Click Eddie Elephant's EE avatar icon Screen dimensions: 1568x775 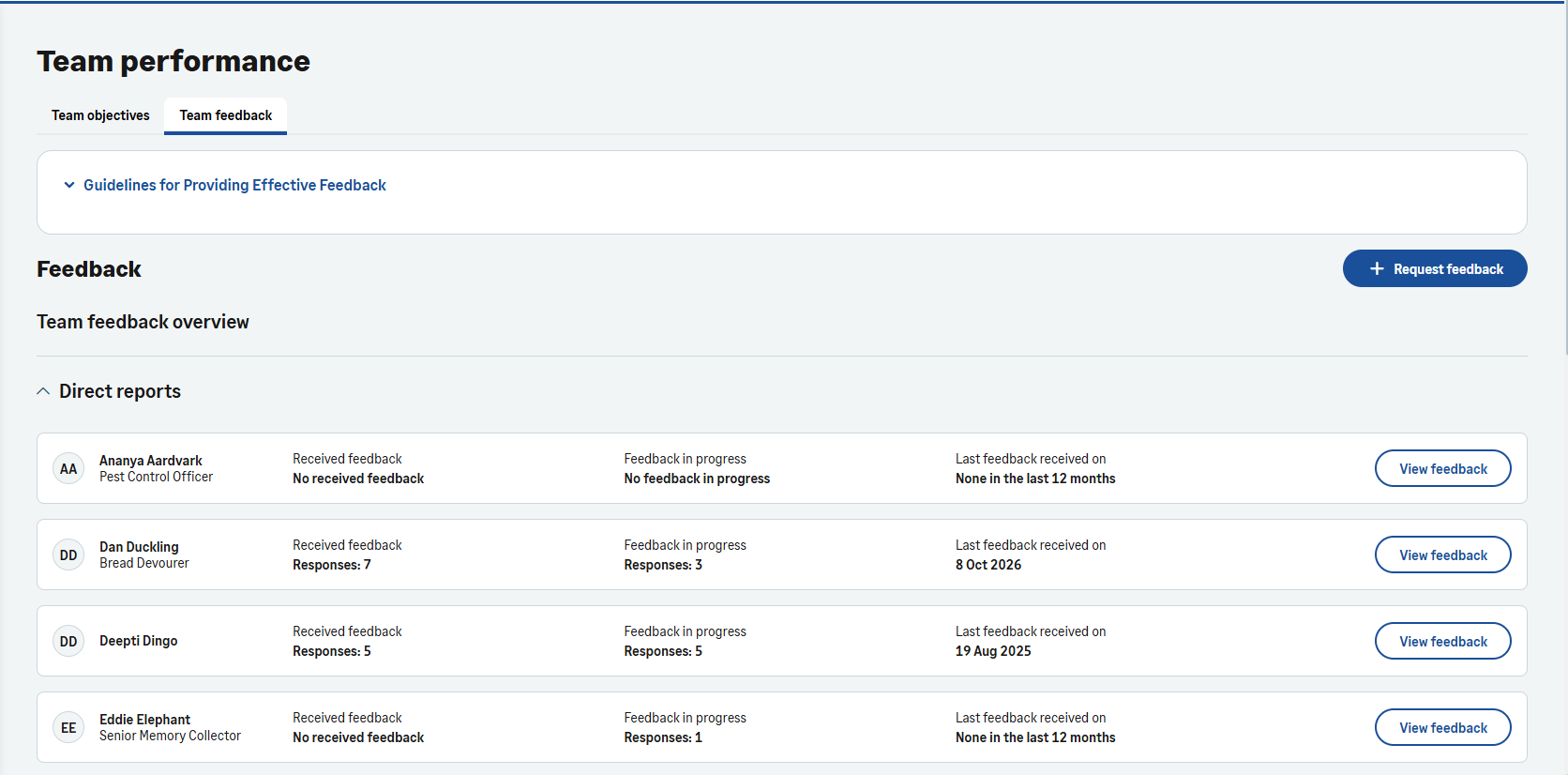[68, 728]
